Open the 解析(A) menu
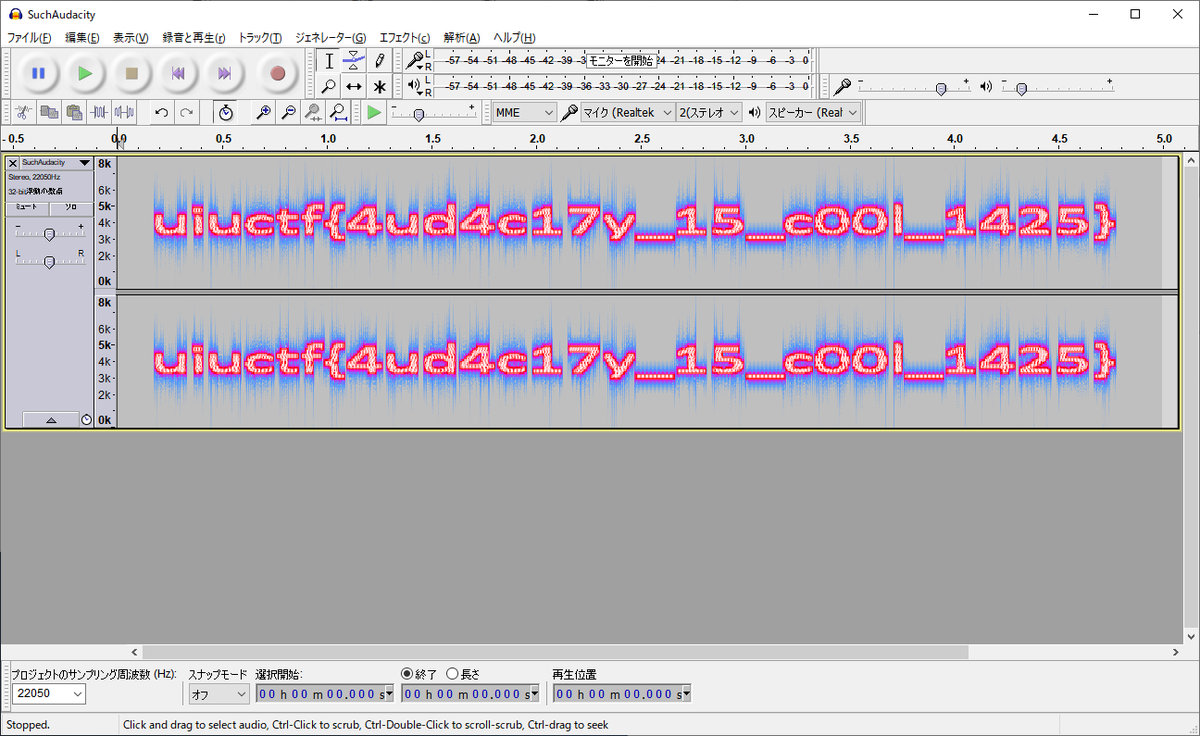1200x736 pixels. [x=461, y=37]
